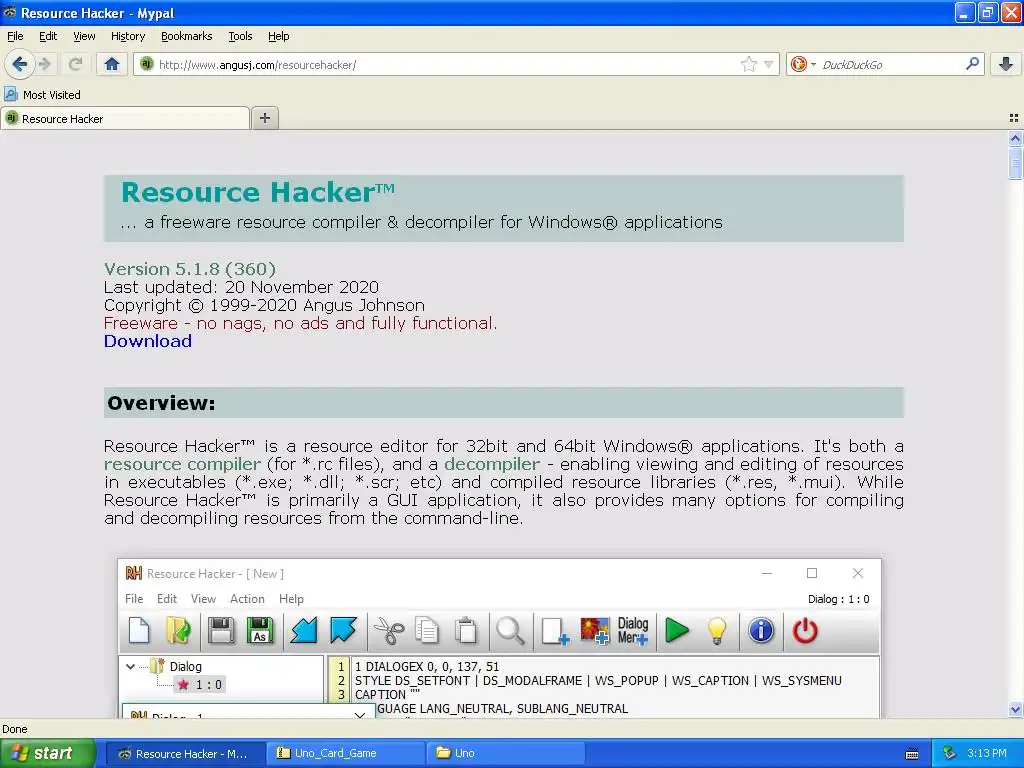The image size is (1024, 768).
Task: Switch to Uno folder taskbar window
Action: click(x=505, y=753)
